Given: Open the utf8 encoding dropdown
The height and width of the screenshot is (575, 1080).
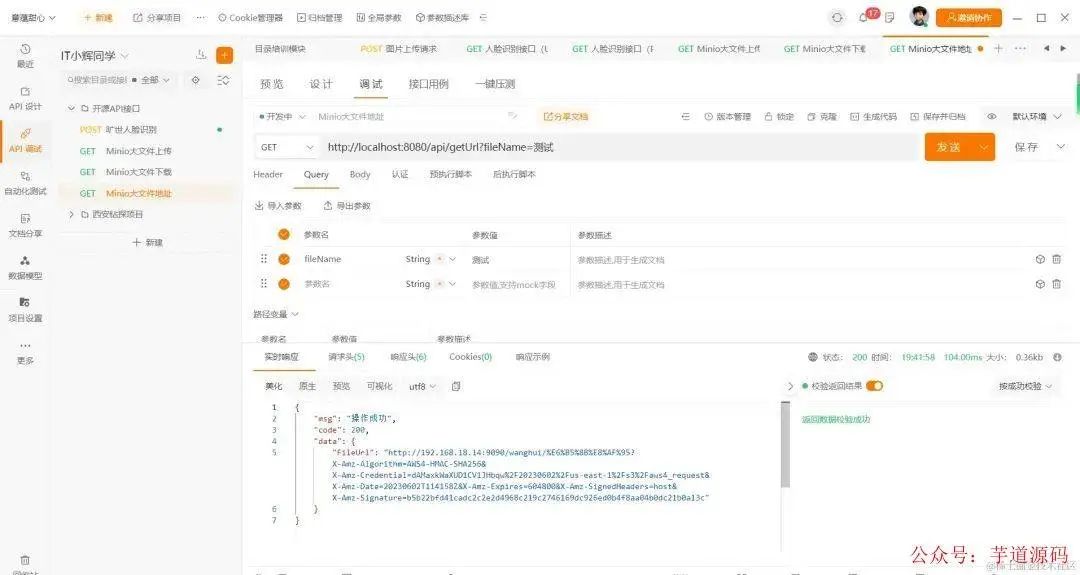Looking at the screenshot, I should [422, 386].
